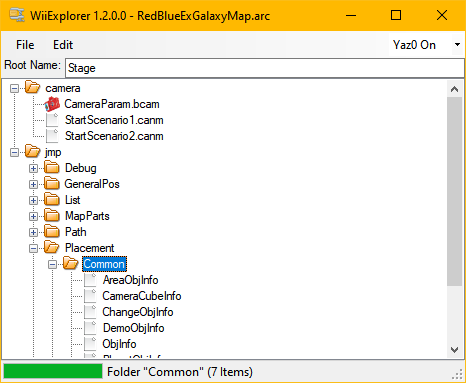Click the StartScenario2.canm file icon
Viewport: 466px width, 383px height.
tap(52, 136)
